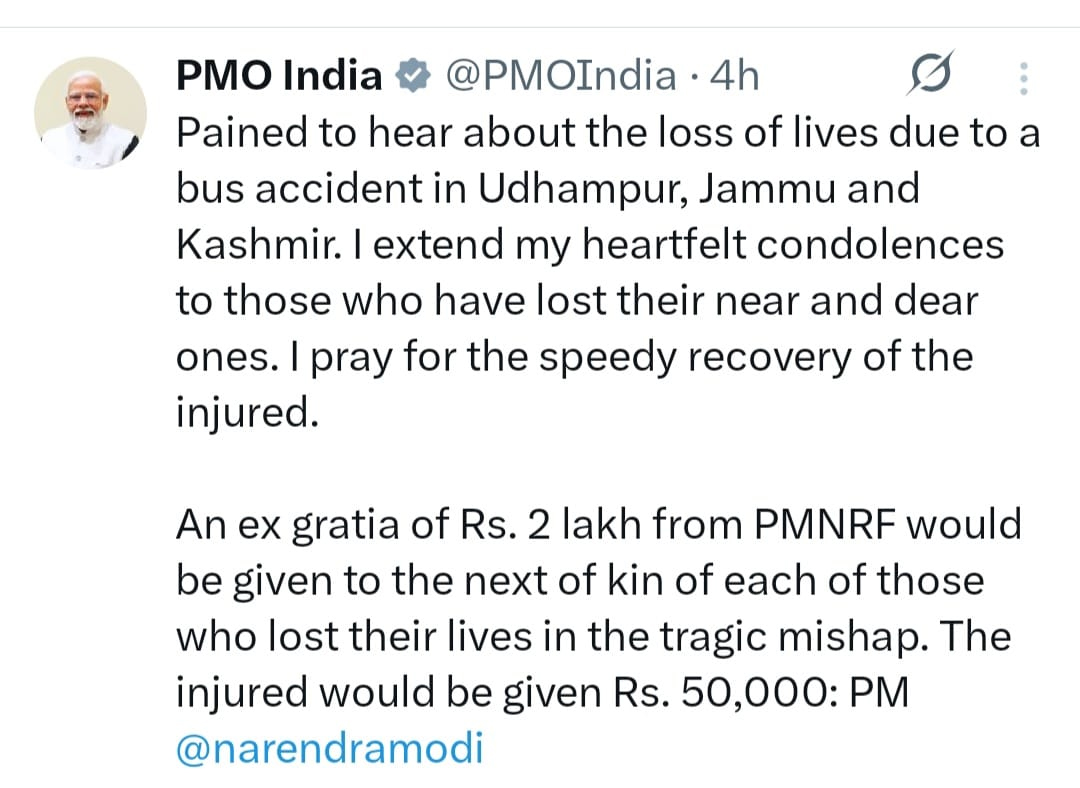Click the PMO India display name
This screenshot has width=1080, height=788.
(x=279, y=76)
